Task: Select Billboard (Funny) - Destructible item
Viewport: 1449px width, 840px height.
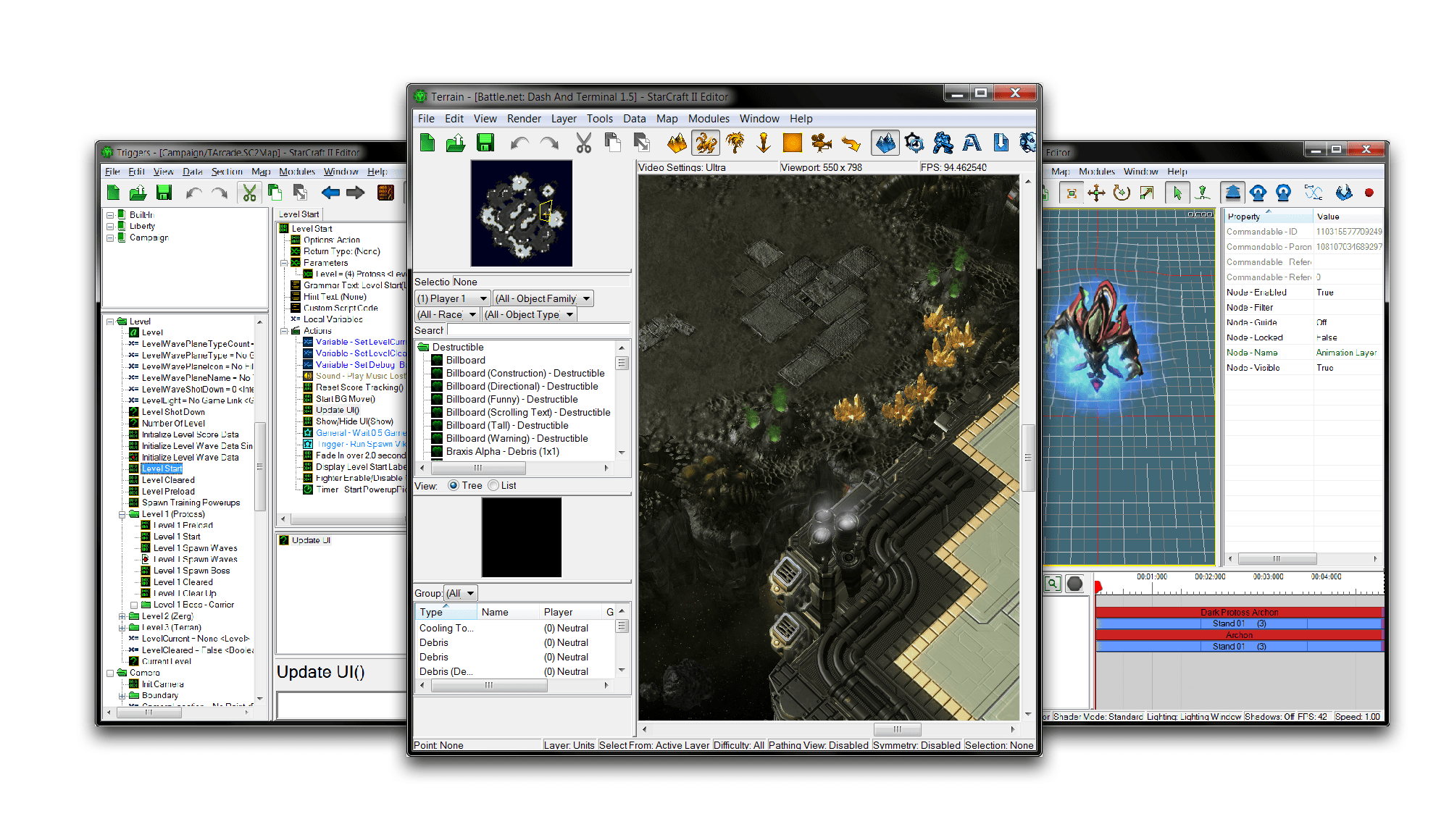Action: point(511,399)
